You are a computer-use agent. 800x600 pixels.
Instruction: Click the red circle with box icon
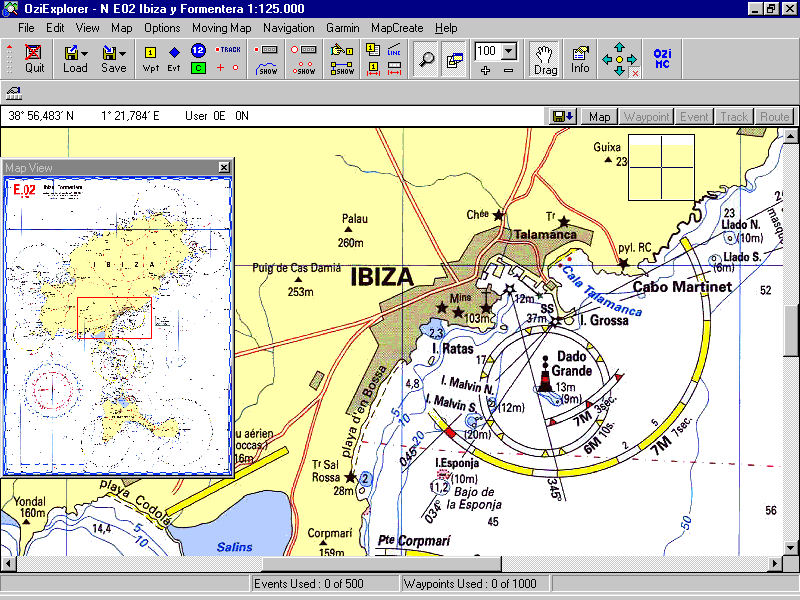(x=304, y=49)
